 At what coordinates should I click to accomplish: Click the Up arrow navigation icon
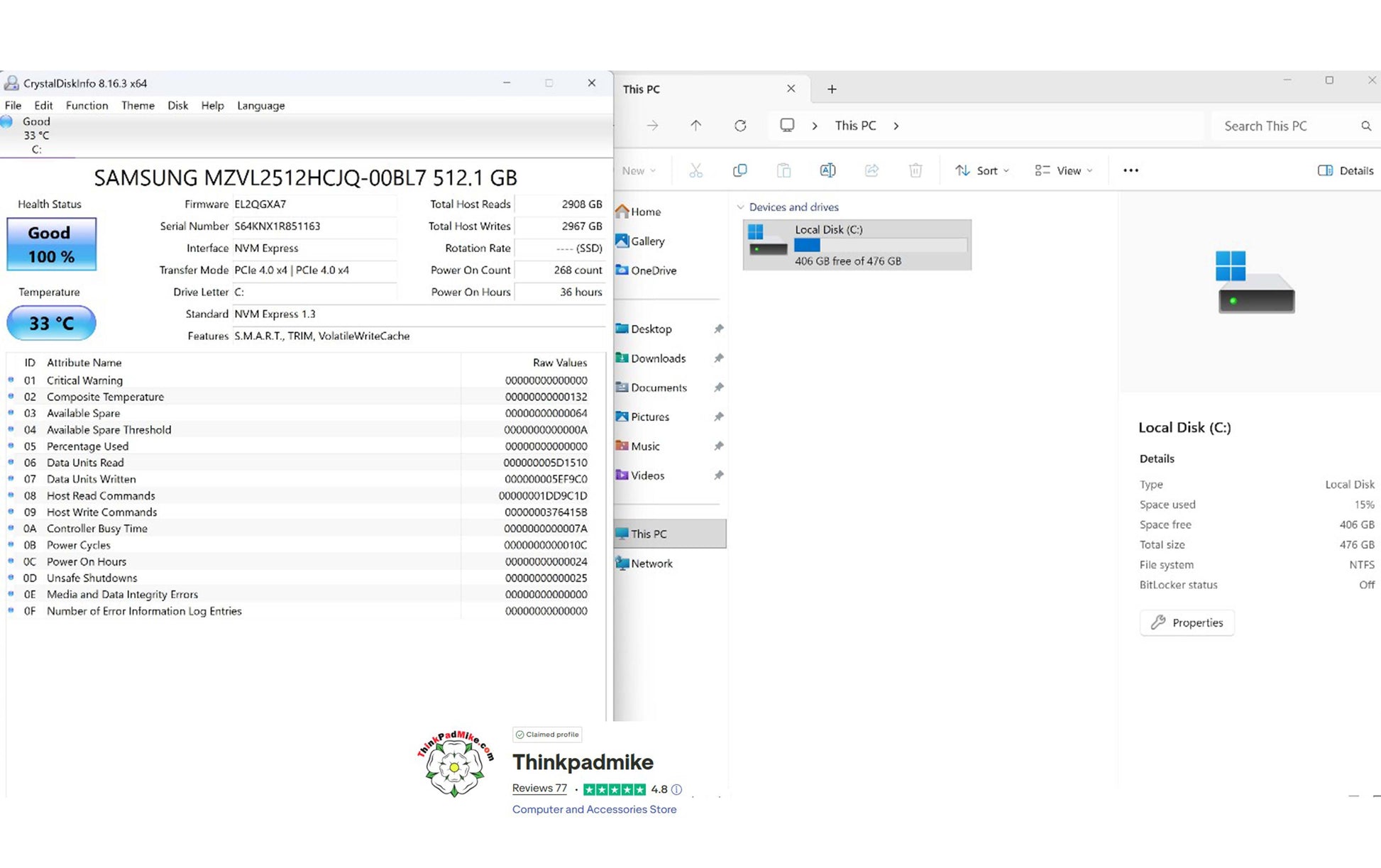tap(695, 126)
